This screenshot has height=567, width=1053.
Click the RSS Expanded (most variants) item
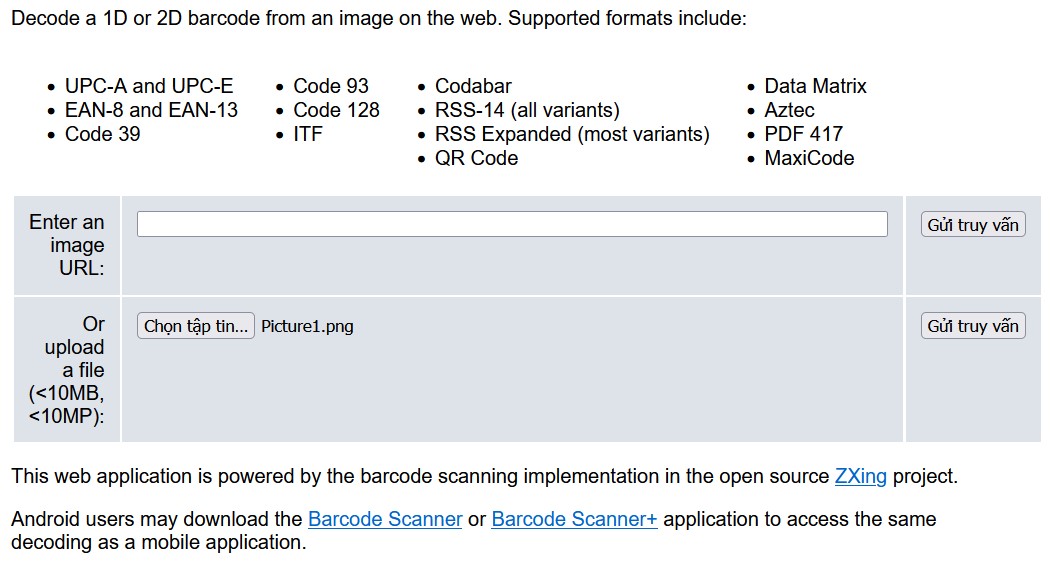572,134
